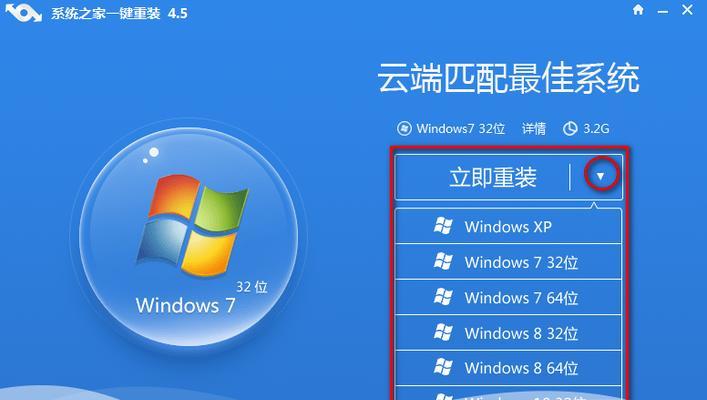Image resolution: width=707 pixels, height=400 pixels.
Task: Click the Windows 7 logo bubble
Action: coord(188,237)
